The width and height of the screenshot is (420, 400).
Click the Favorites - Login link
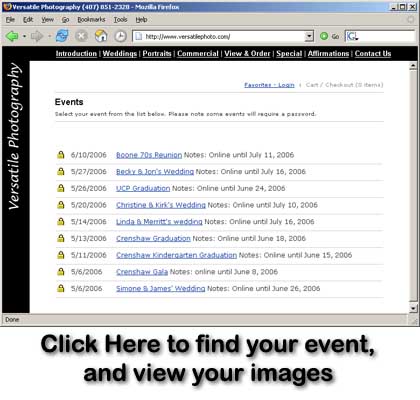coord(269,85)
